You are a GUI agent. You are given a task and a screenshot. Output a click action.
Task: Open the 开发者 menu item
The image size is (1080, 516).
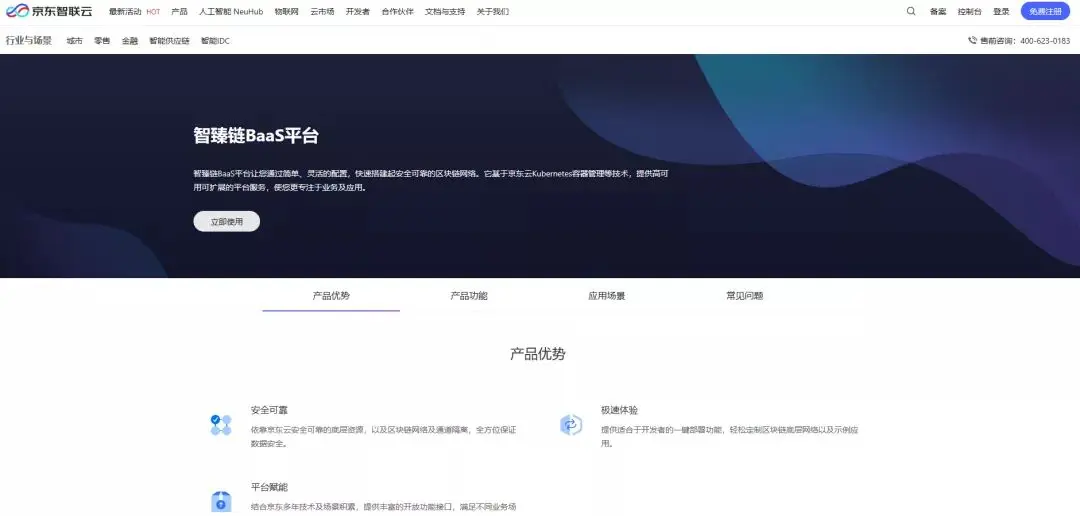click(x=357, y=12)
